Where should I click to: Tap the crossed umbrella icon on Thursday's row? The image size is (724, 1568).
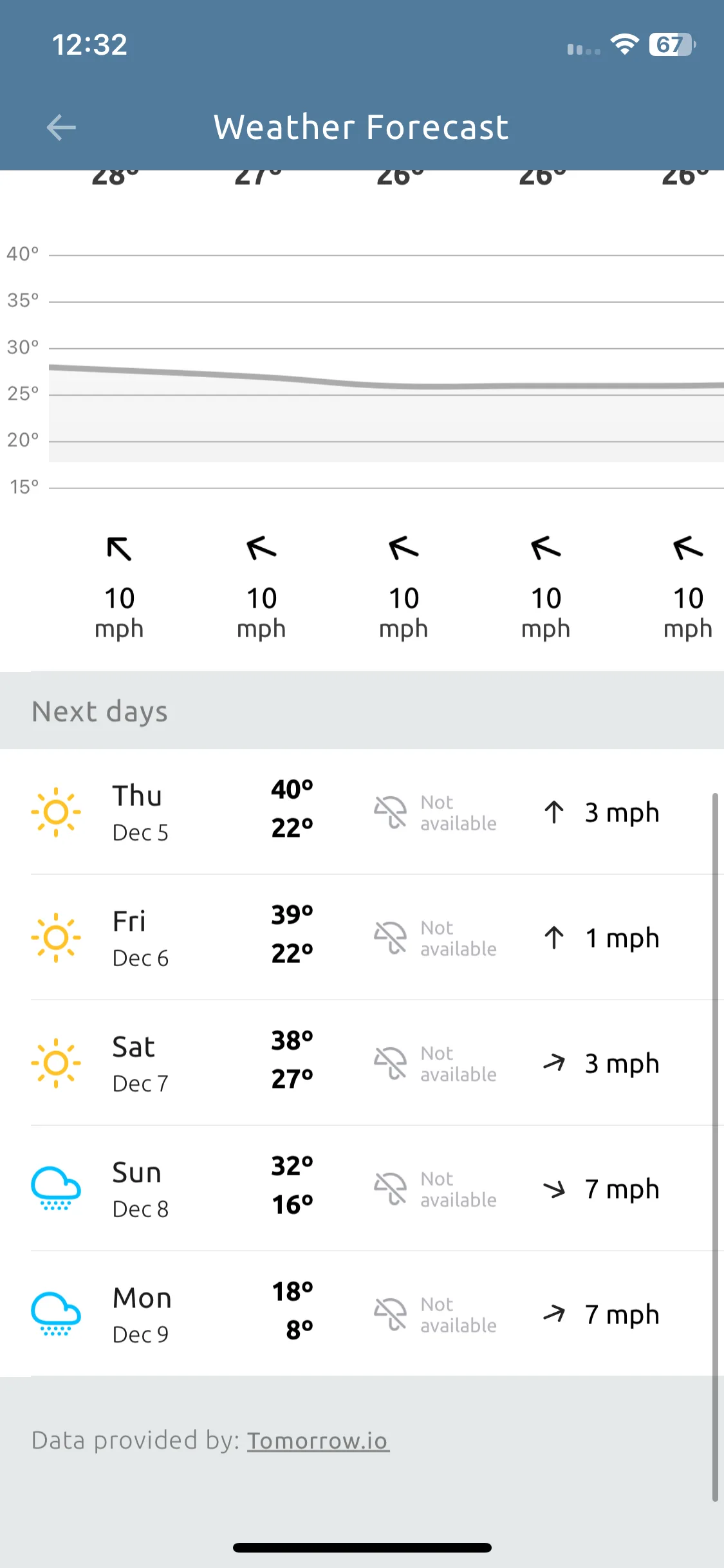point(390,812)
